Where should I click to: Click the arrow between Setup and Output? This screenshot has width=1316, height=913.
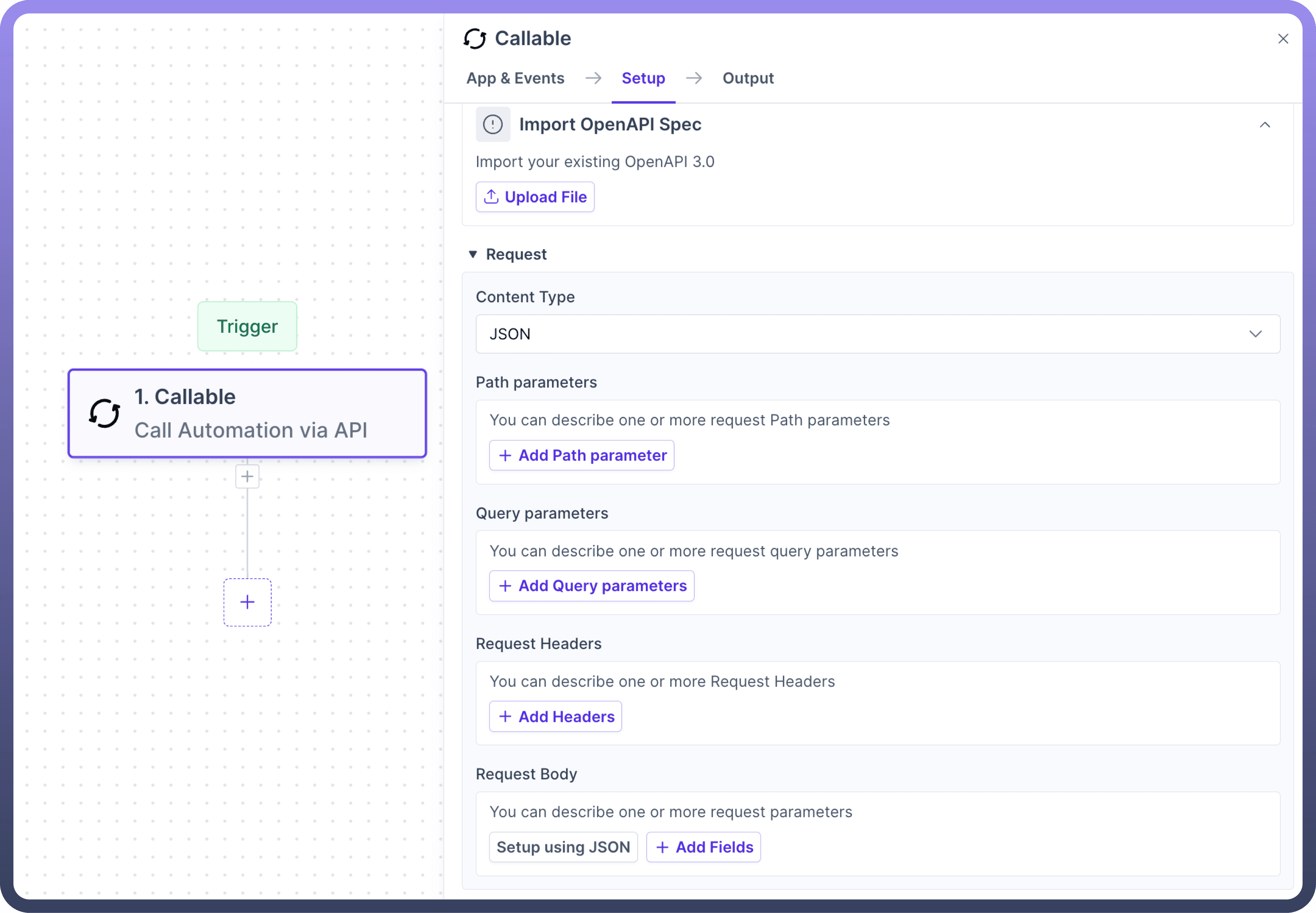point(694,78)
